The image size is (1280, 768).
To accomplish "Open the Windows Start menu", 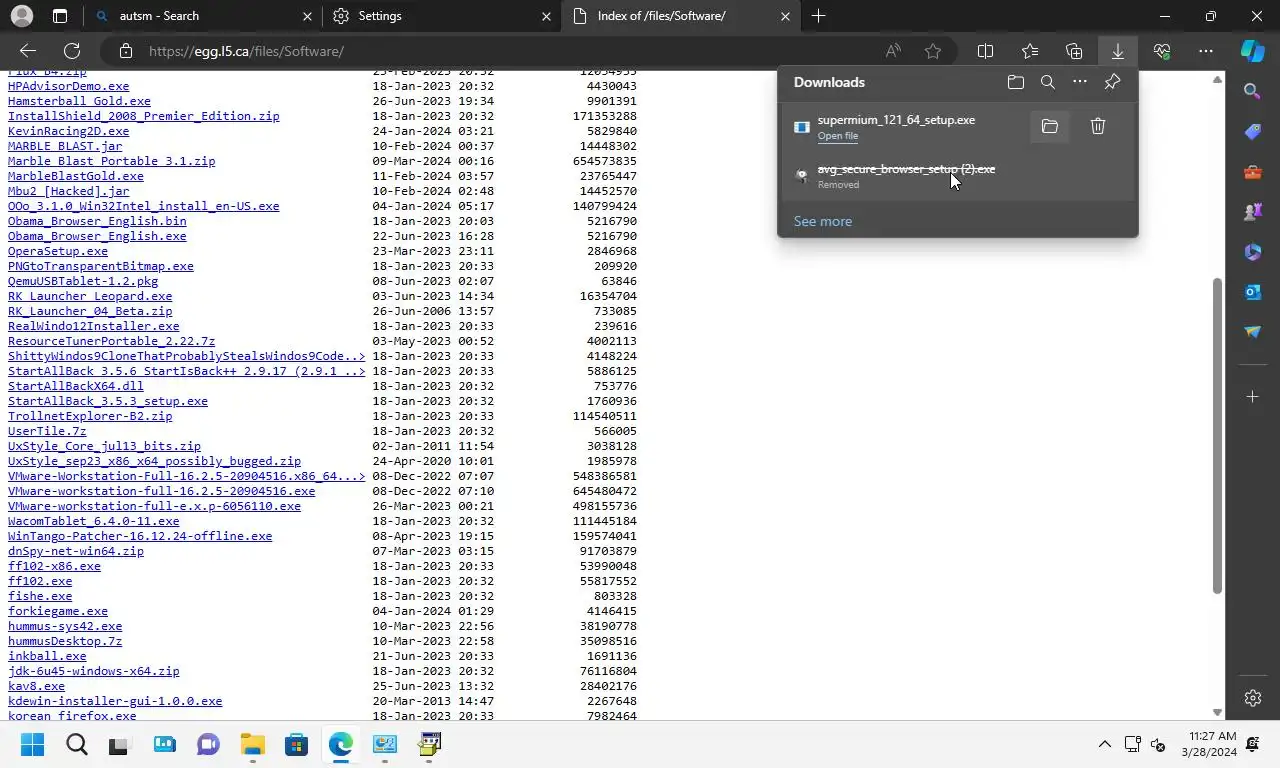I will coord(32,744).
